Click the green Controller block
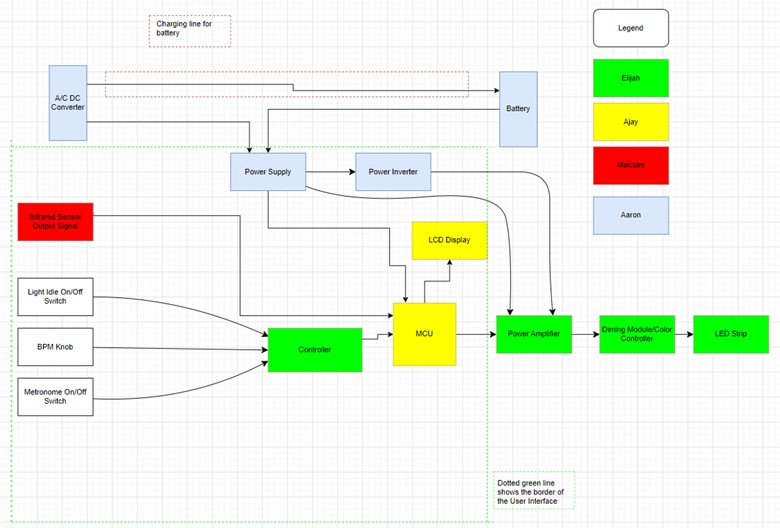 click(x=315, y=349)
